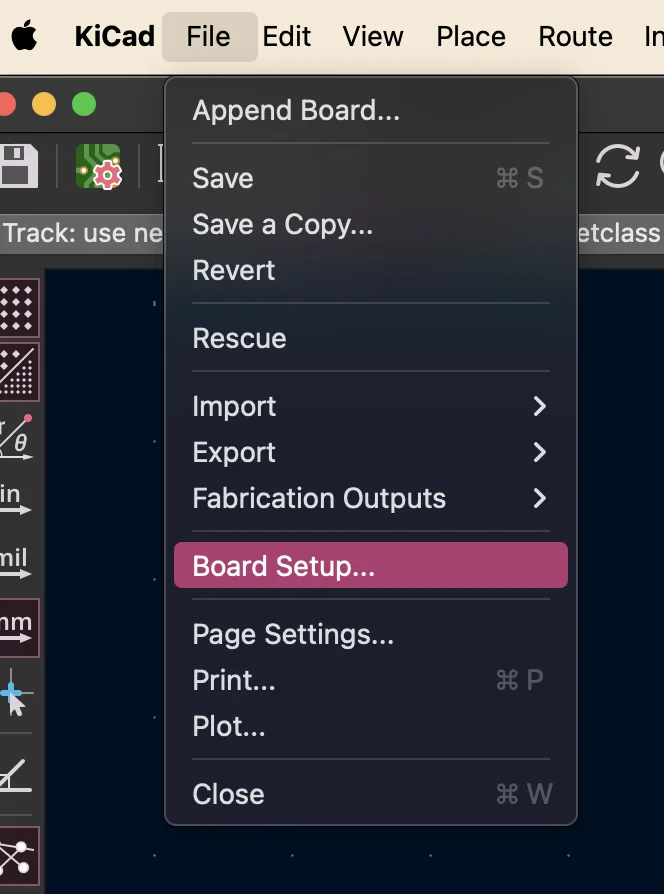Expand the Export submenu
Image resolution: width=664 pixels, height=894 pixels.
[370, 453]
